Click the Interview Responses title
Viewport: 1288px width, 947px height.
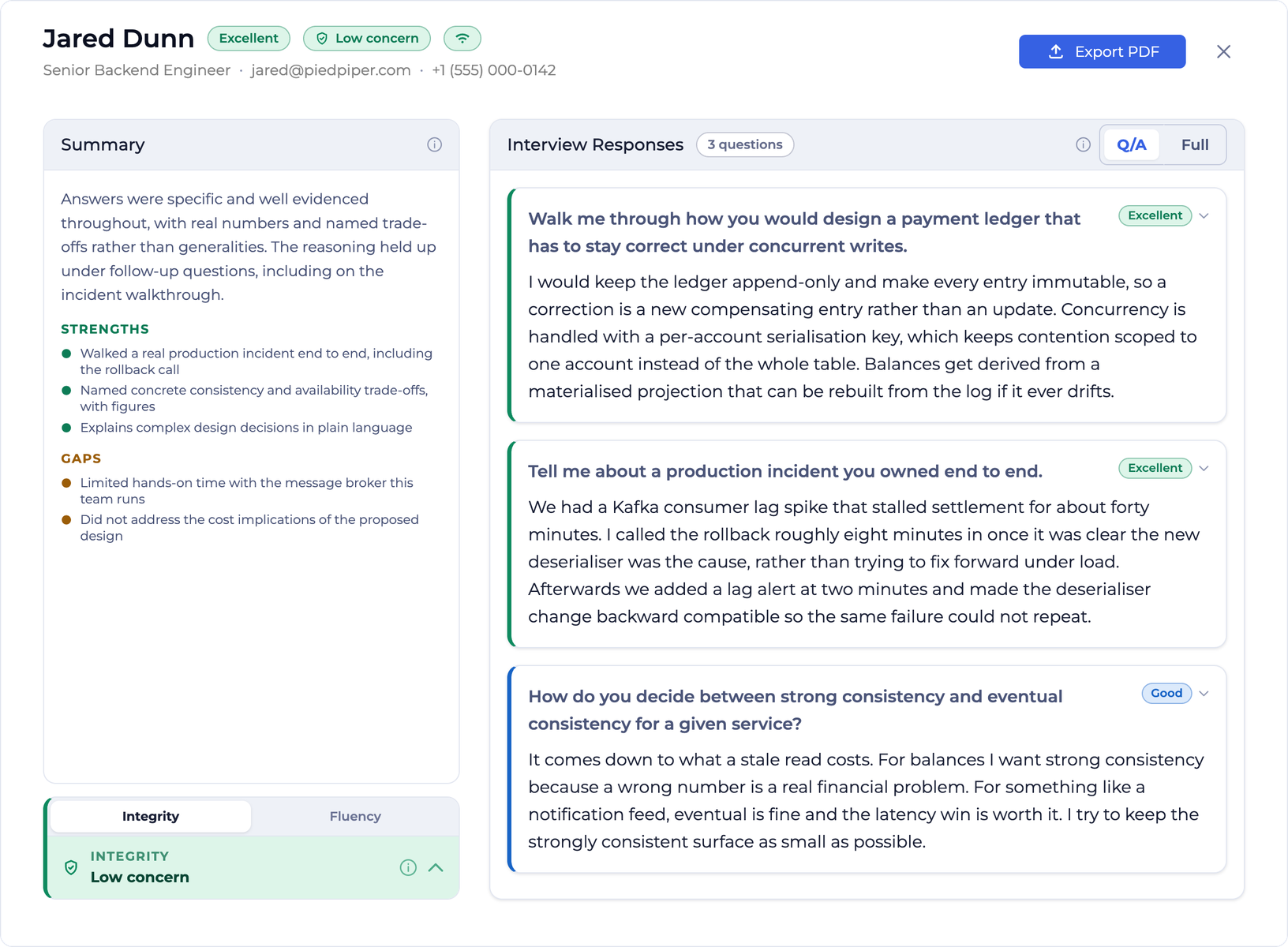click(595, 144)
